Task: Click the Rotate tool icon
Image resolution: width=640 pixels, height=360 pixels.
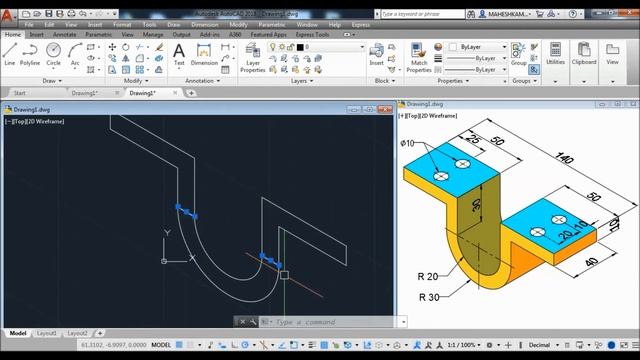Action: click(126, 47)
